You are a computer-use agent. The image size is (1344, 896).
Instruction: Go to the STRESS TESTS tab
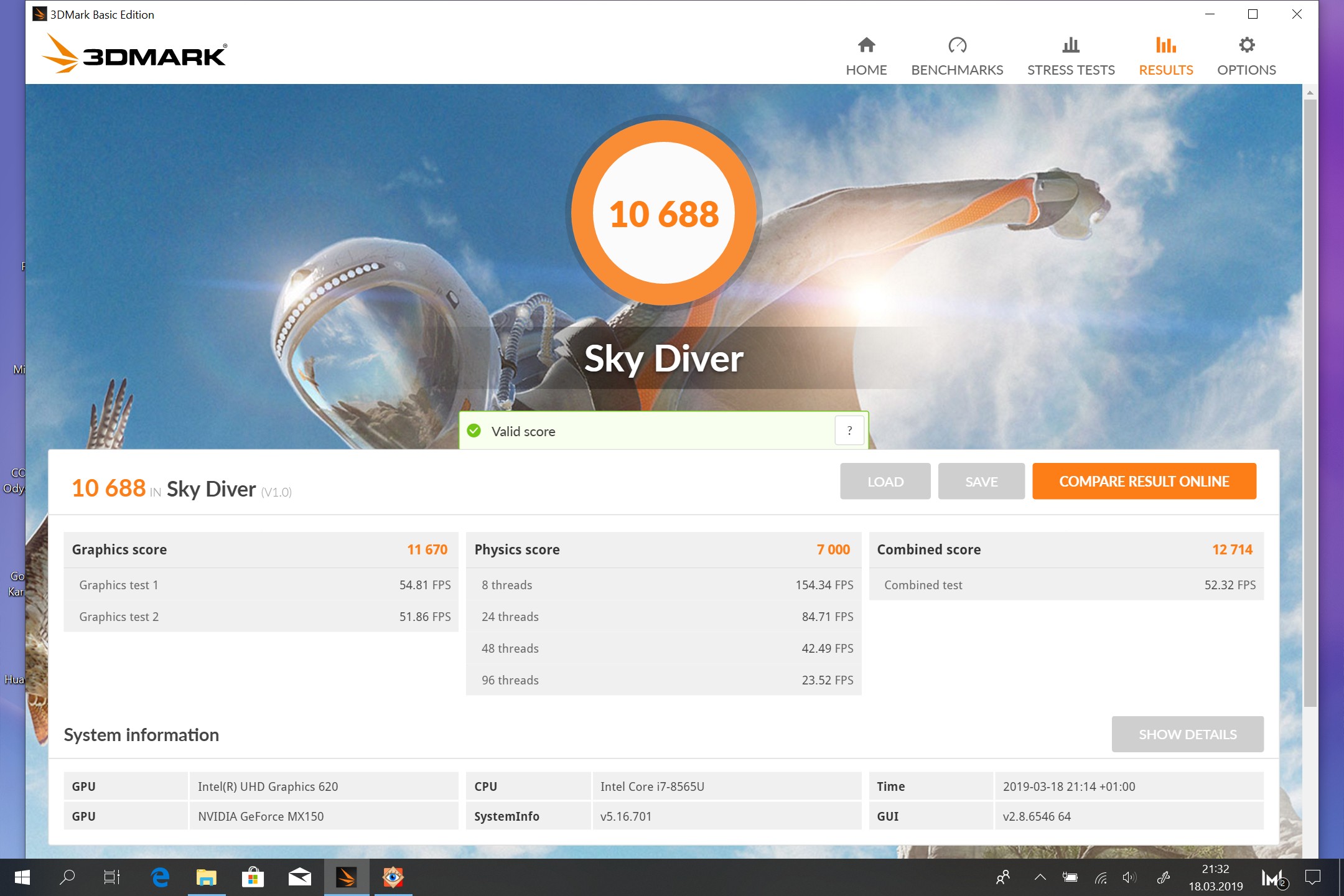pos(1071,56)
